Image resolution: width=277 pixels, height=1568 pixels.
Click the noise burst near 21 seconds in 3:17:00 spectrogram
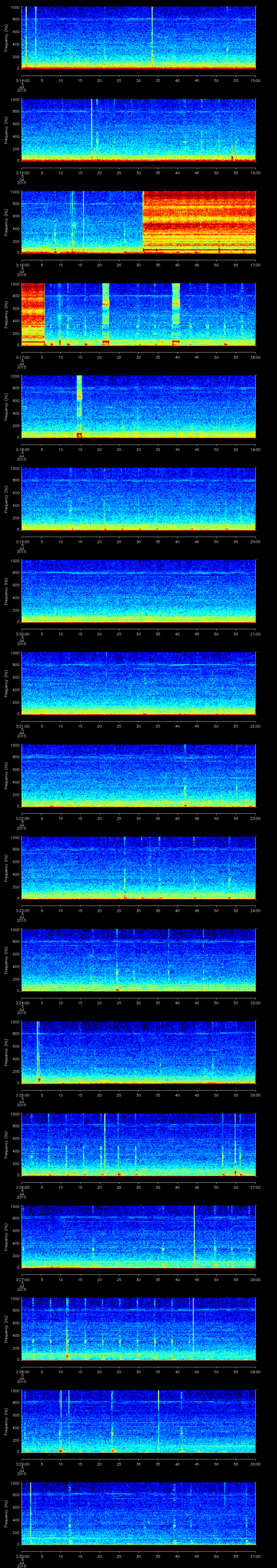pos(106,314)
